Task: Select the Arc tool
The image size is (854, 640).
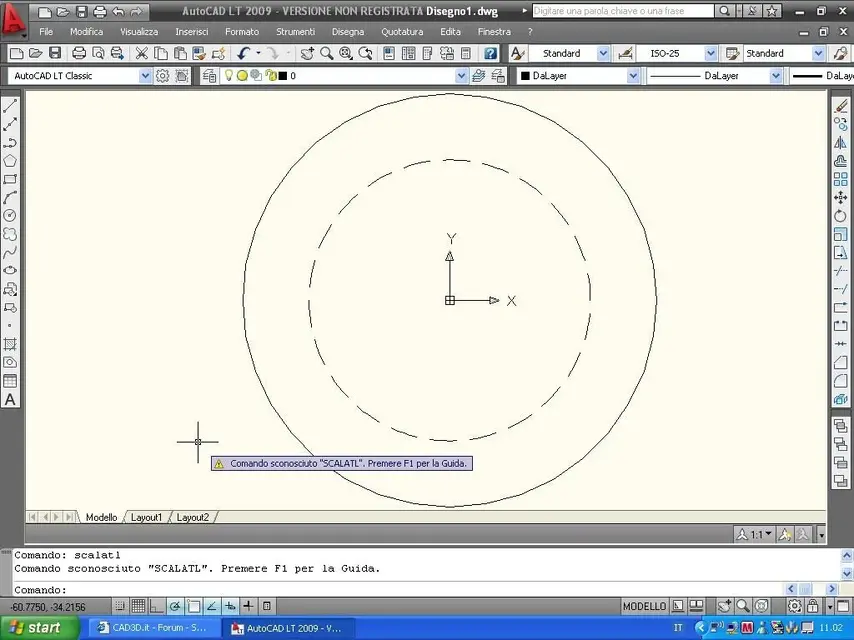Action: click(x=10, y=198)
